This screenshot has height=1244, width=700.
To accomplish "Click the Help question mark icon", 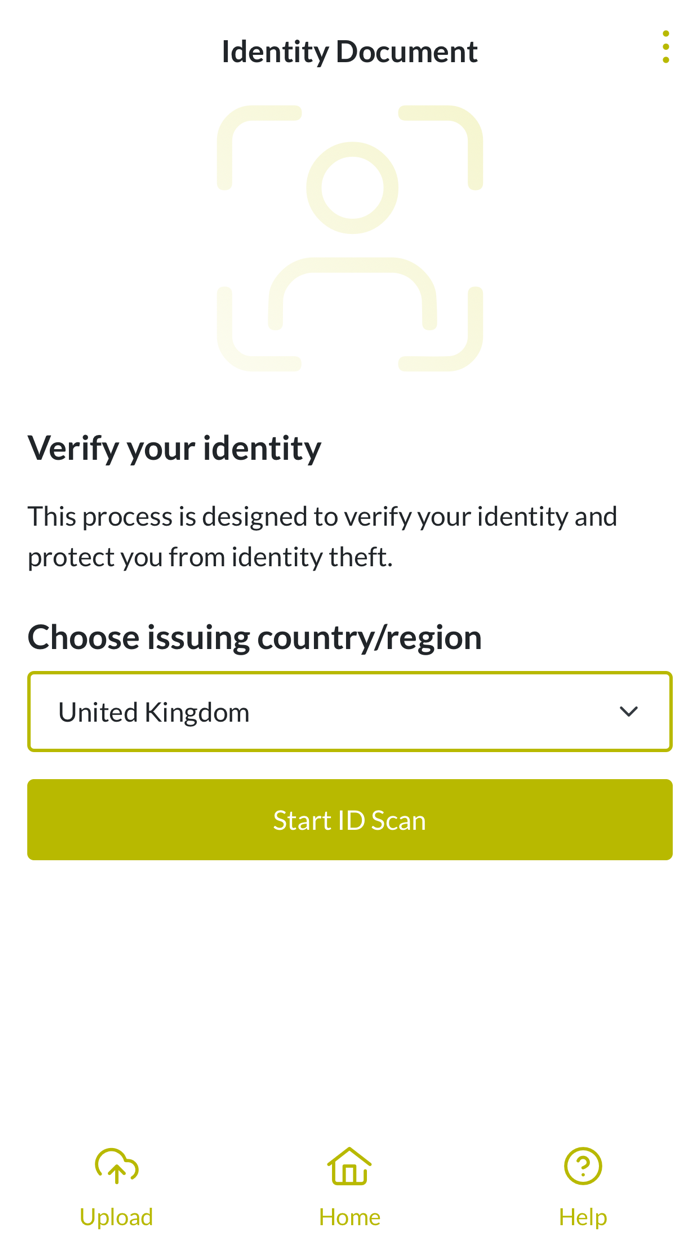I will point(582,1166).
